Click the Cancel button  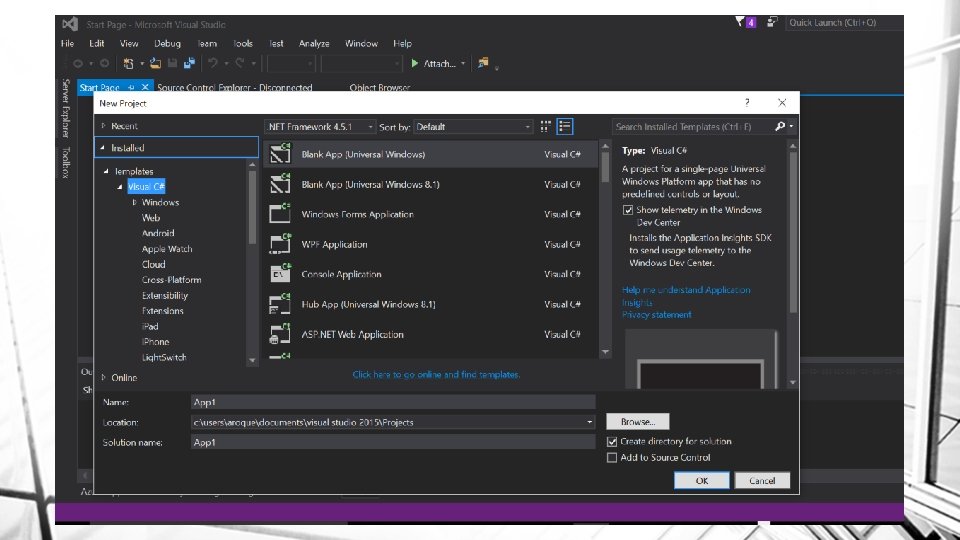[x=762, y=481]
